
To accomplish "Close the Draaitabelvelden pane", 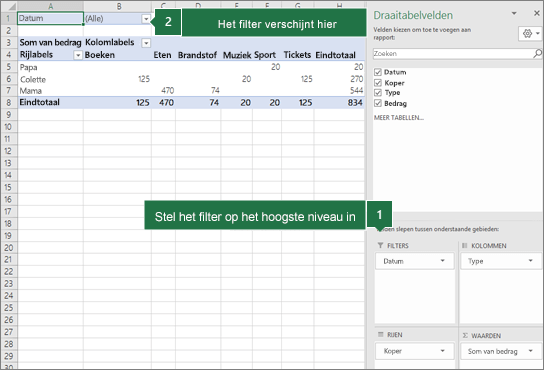I will pos(536,13).
